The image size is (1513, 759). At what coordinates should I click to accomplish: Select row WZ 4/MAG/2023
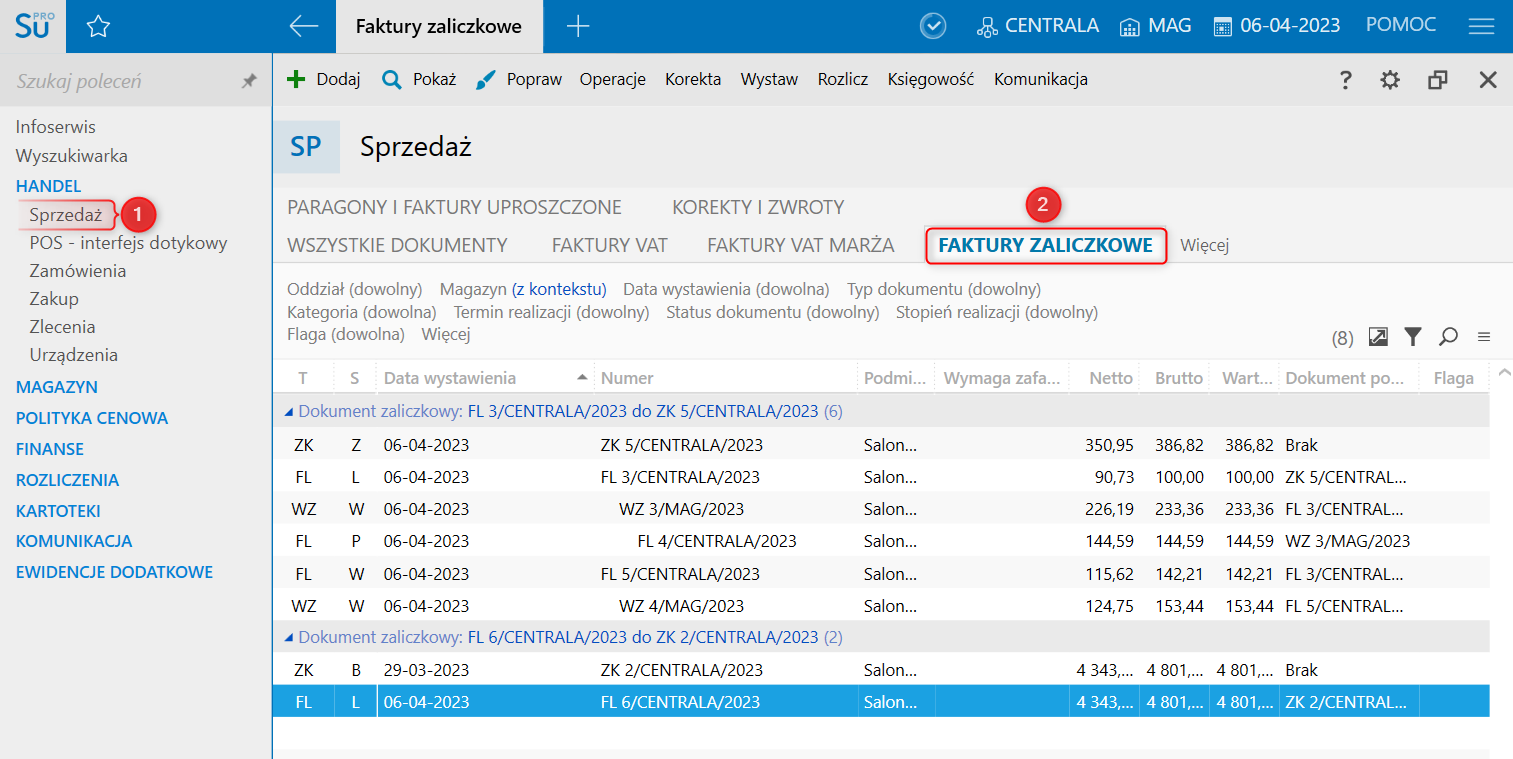click(881, 606)
